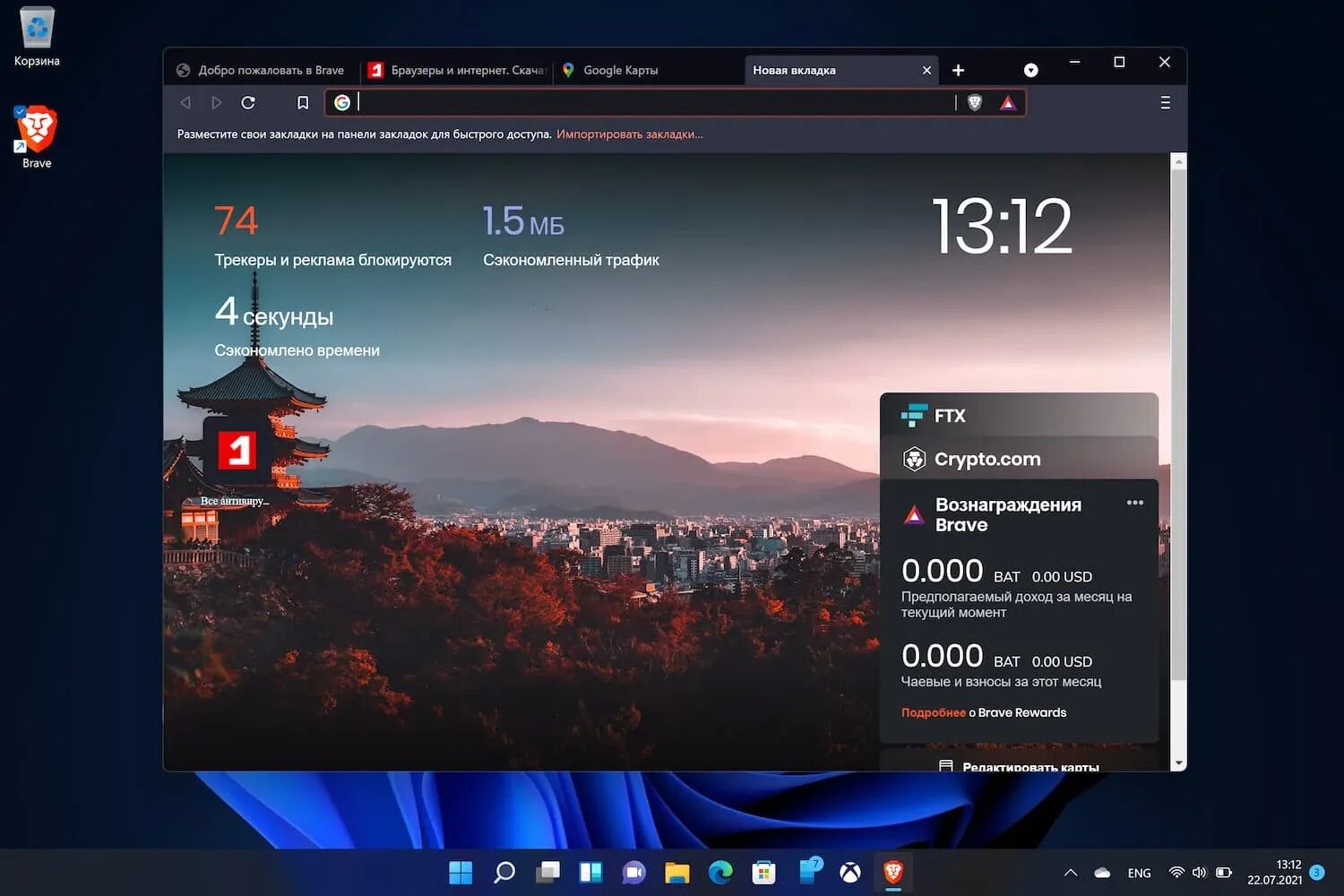Screen dimensions: 1344x896
Task: Click the Google search engine icon in address bar
Action: point(342,103)
